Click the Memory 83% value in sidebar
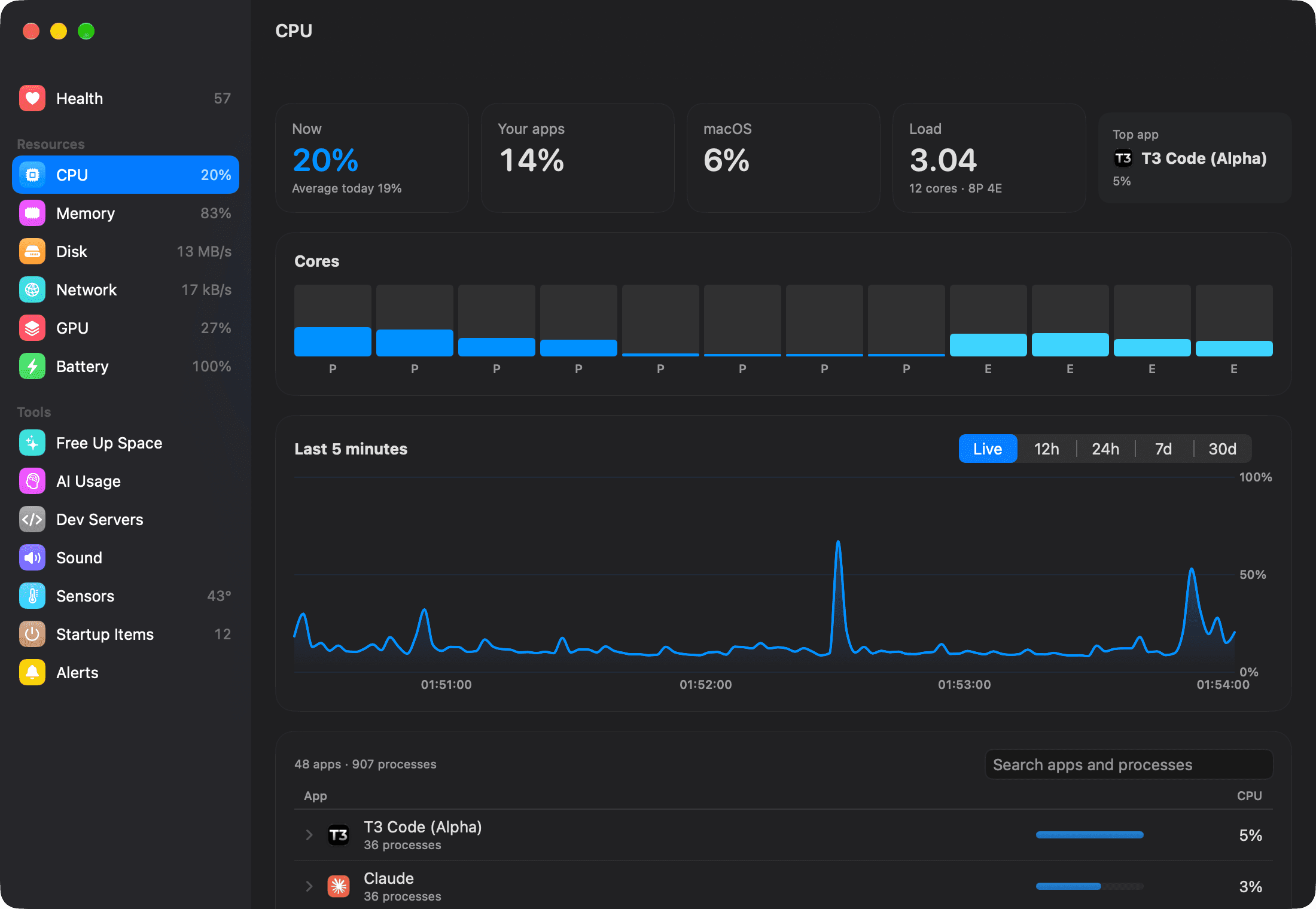The image size is (1316, 909). [215, 213]
